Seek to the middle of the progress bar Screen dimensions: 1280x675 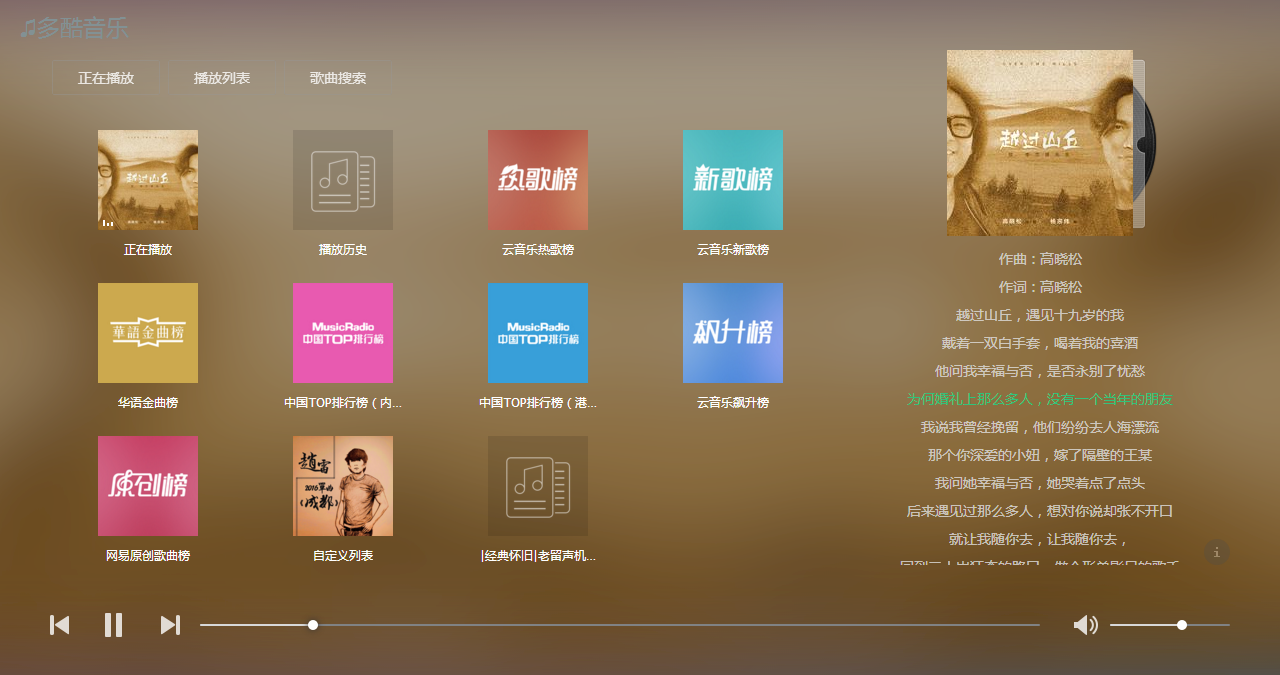(x=620, y=625)
